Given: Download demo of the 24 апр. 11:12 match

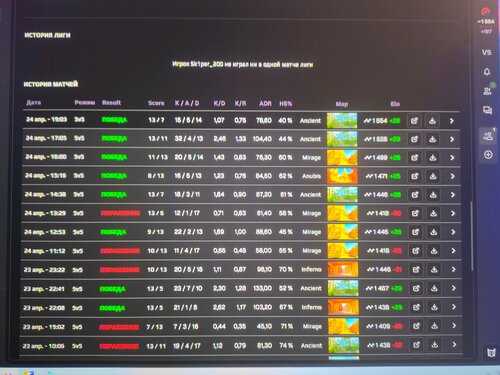Looking at the screenshot, I should coord(434,251).
